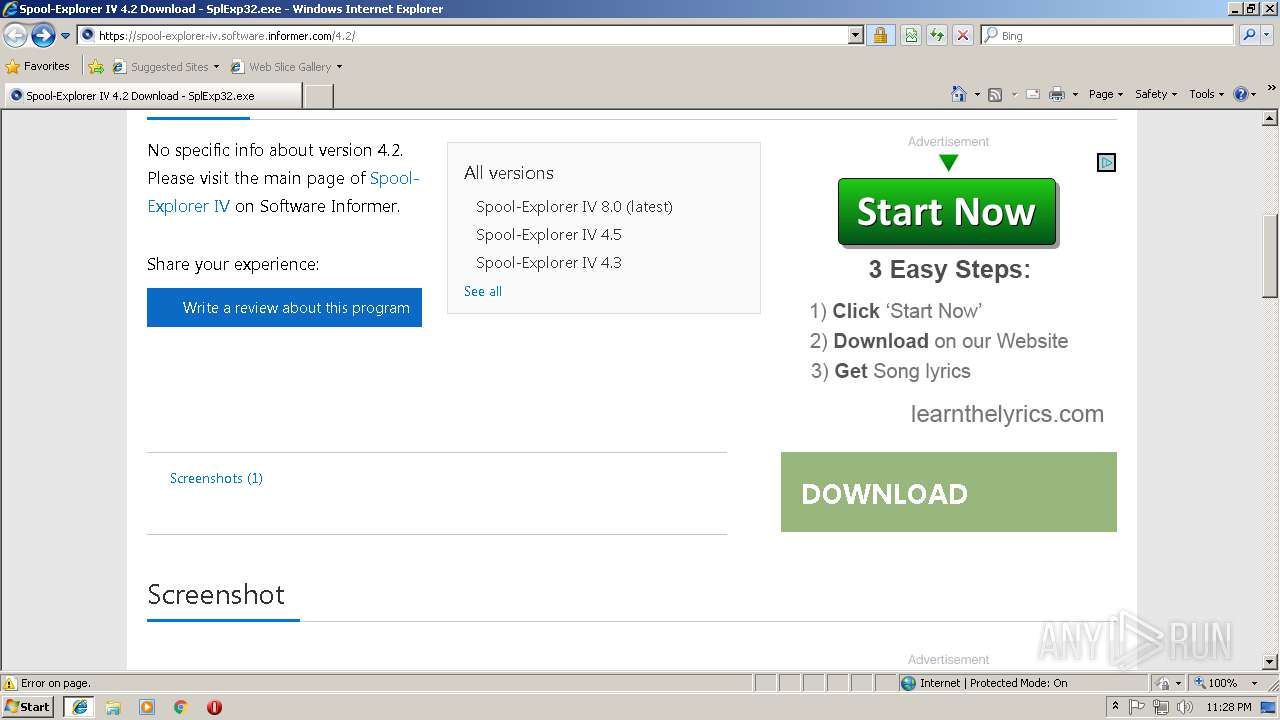Open Spool-Explorer IV 4.5 version
This screenshot has height=720, width=1280.
(x=549, y=235)
